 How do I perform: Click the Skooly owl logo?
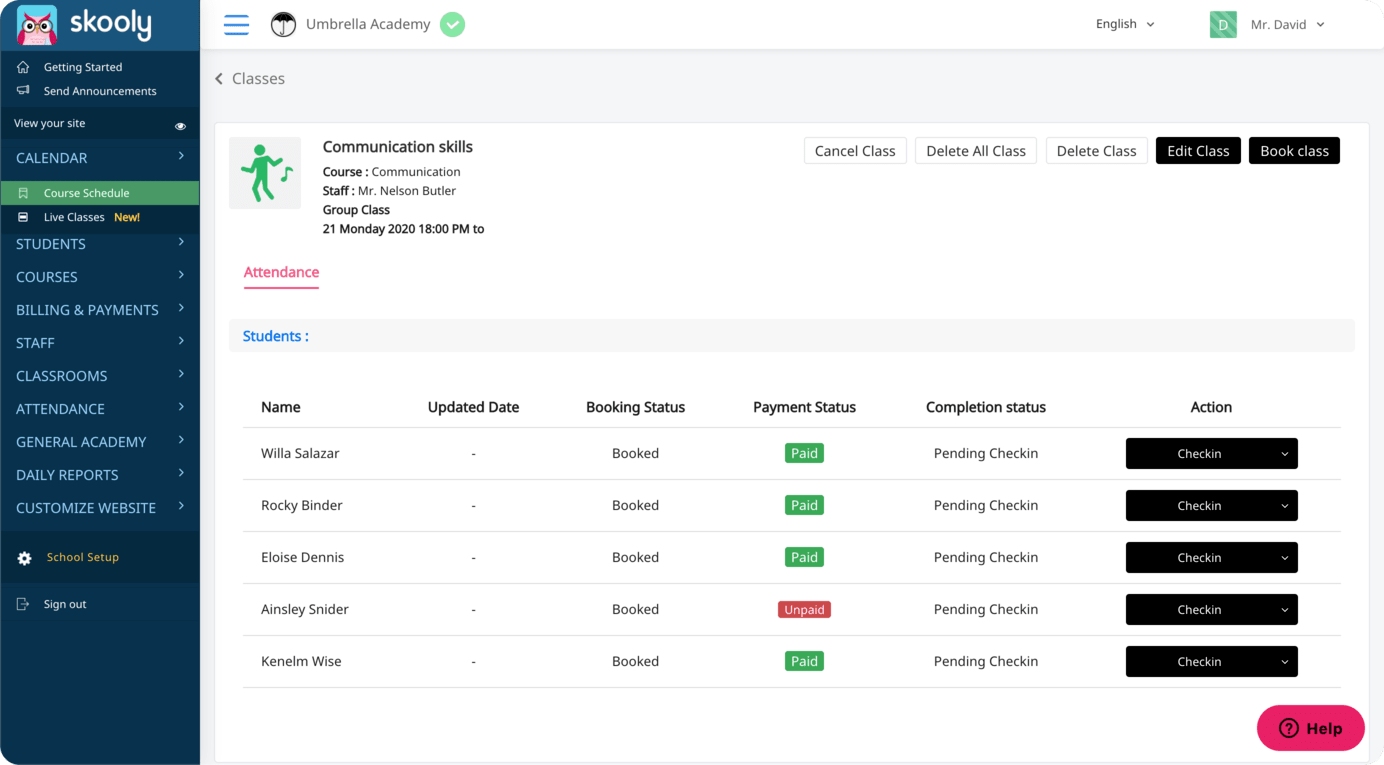[37, 25]
